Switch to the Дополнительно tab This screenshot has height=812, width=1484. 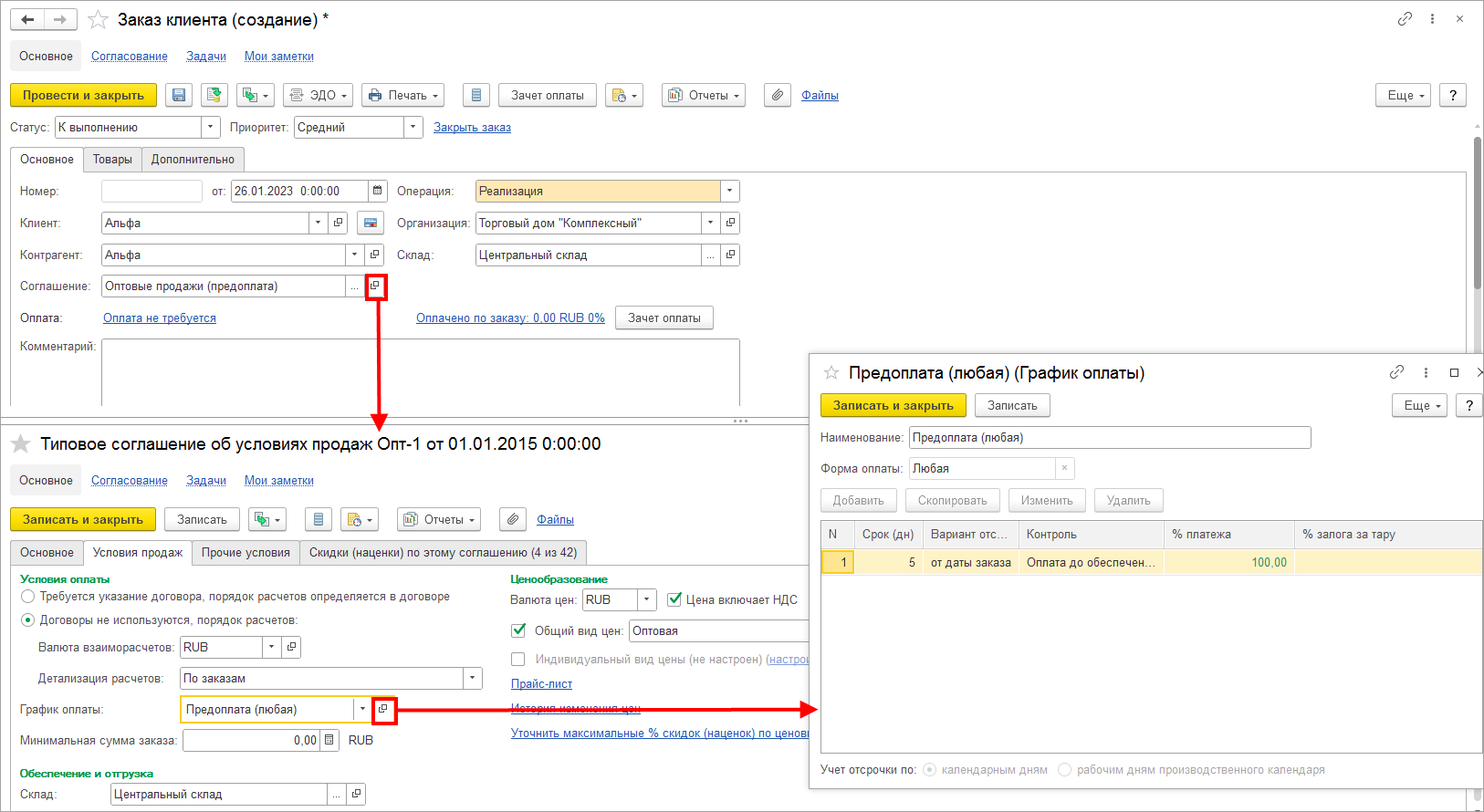tap(193, 159)
